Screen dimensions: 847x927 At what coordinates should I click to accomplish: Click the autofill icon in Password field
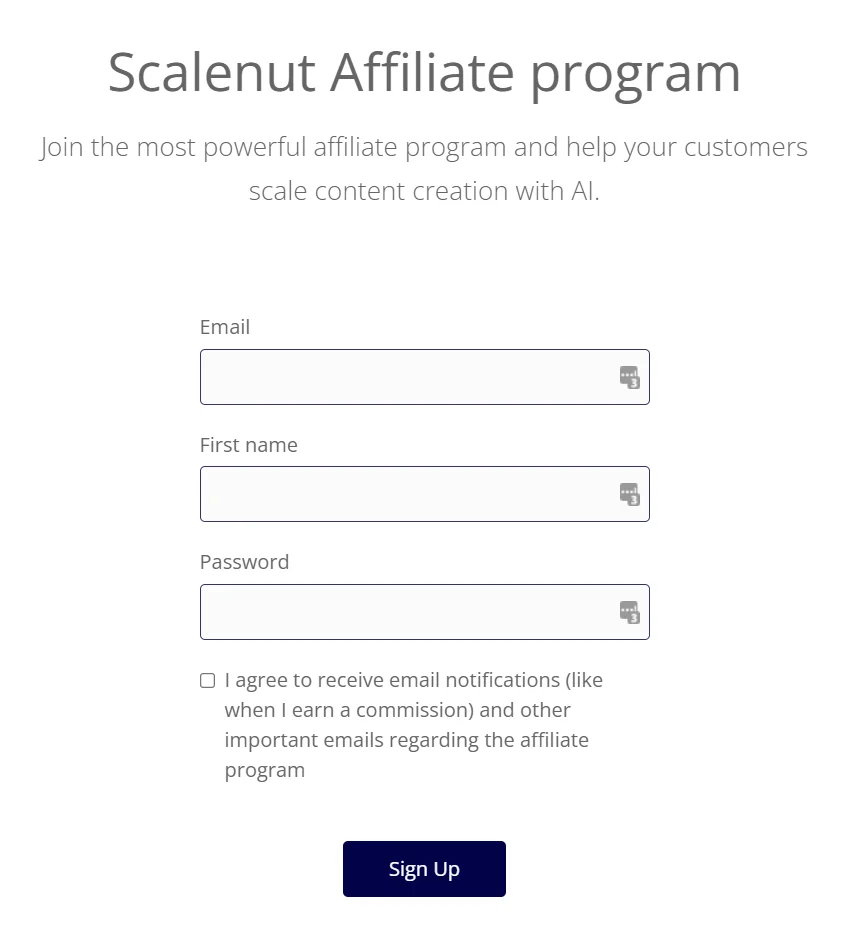point(629,612)
